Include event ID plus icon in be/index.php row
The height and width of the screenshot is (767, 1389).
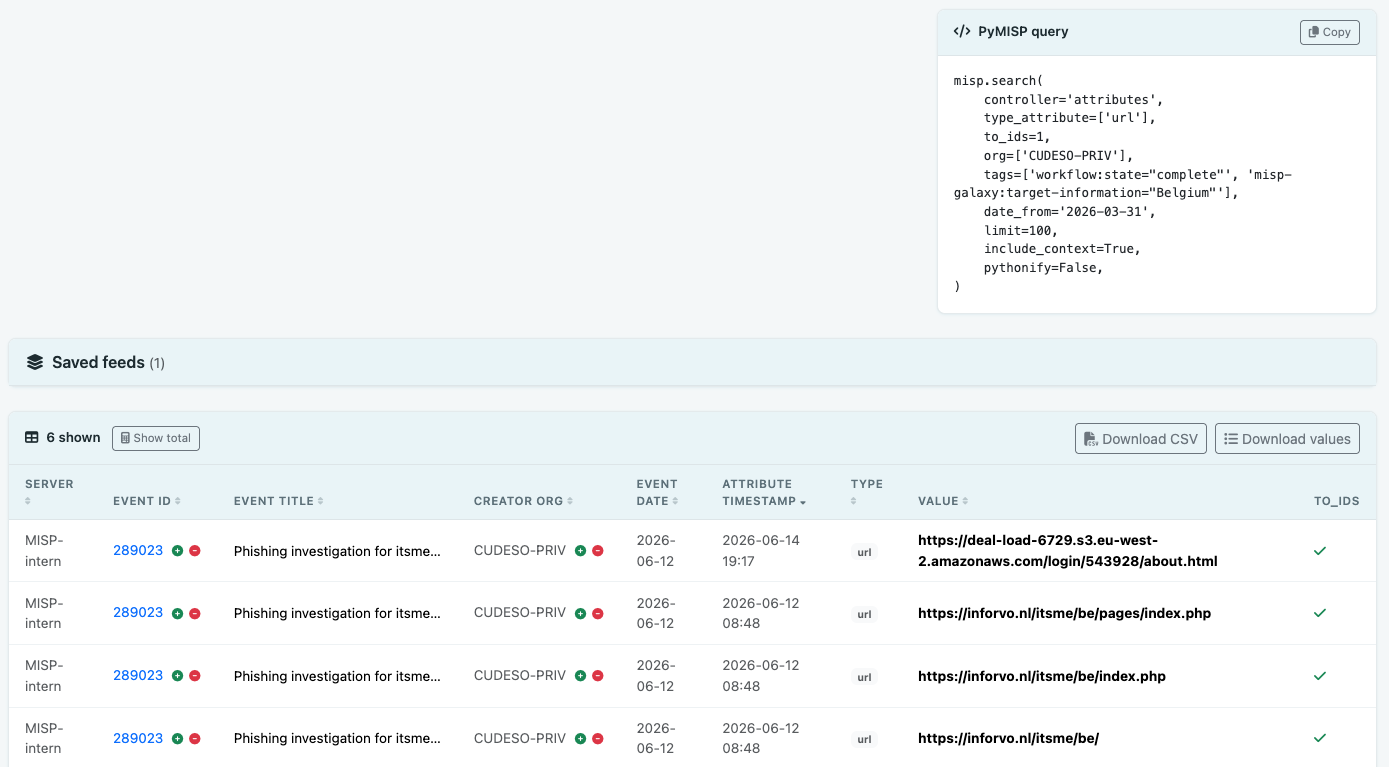coord(177,676)
